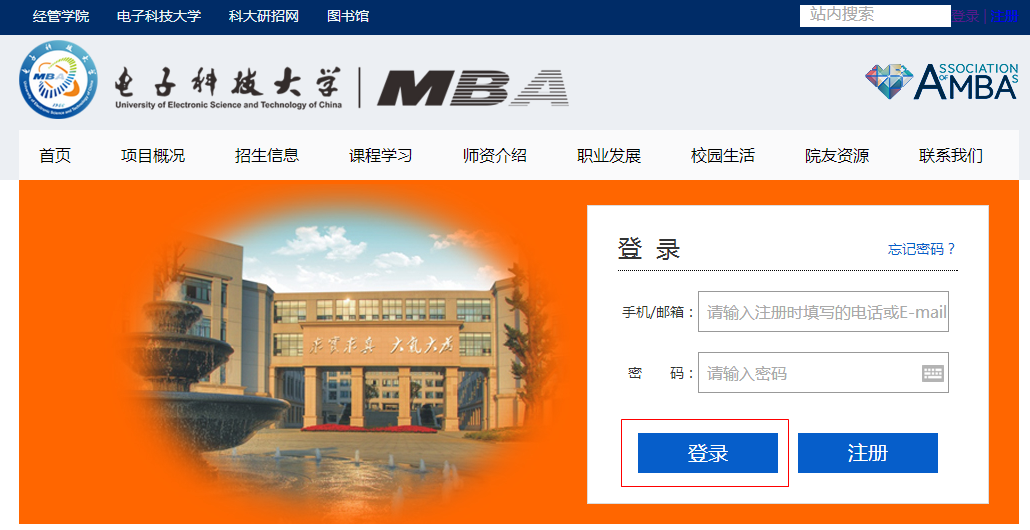Open the virtual keyboard icon in password field
Image resolution: width=1030 pixels, height=530 pixels.
tap(932, 373)
